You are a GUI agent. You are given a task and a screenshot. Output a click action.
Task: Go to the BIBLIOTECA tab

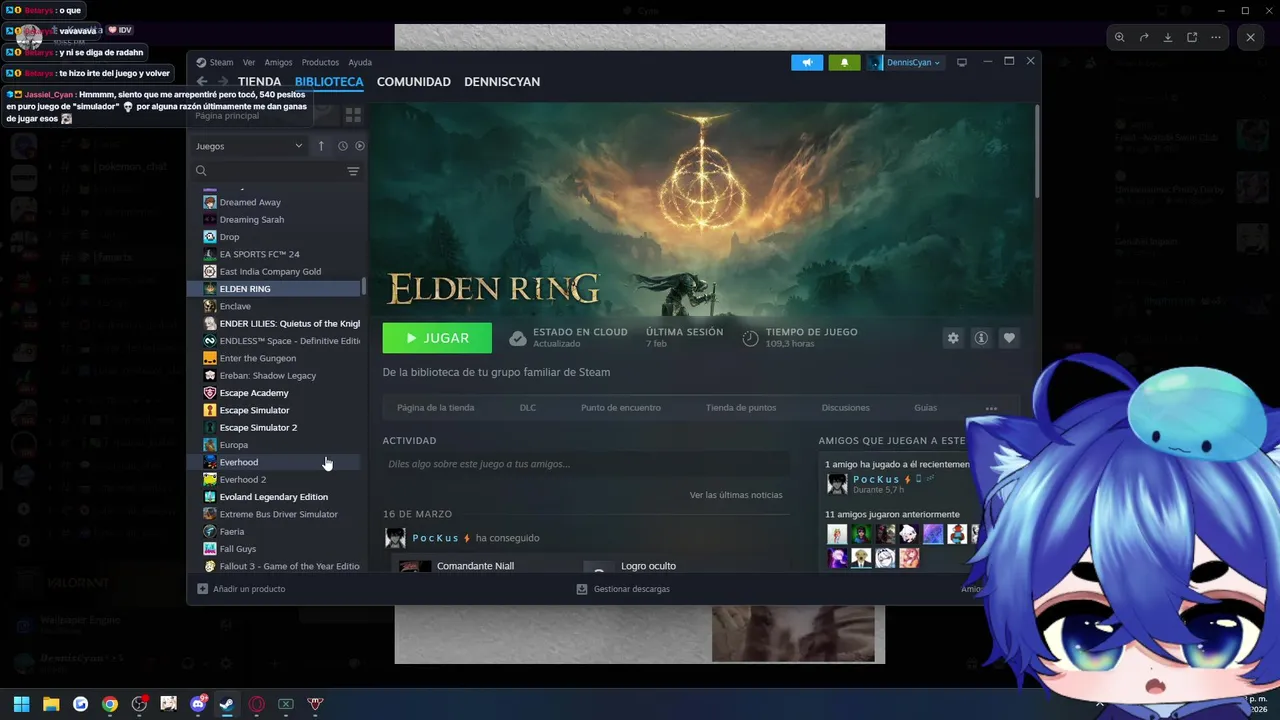[329, 82]
